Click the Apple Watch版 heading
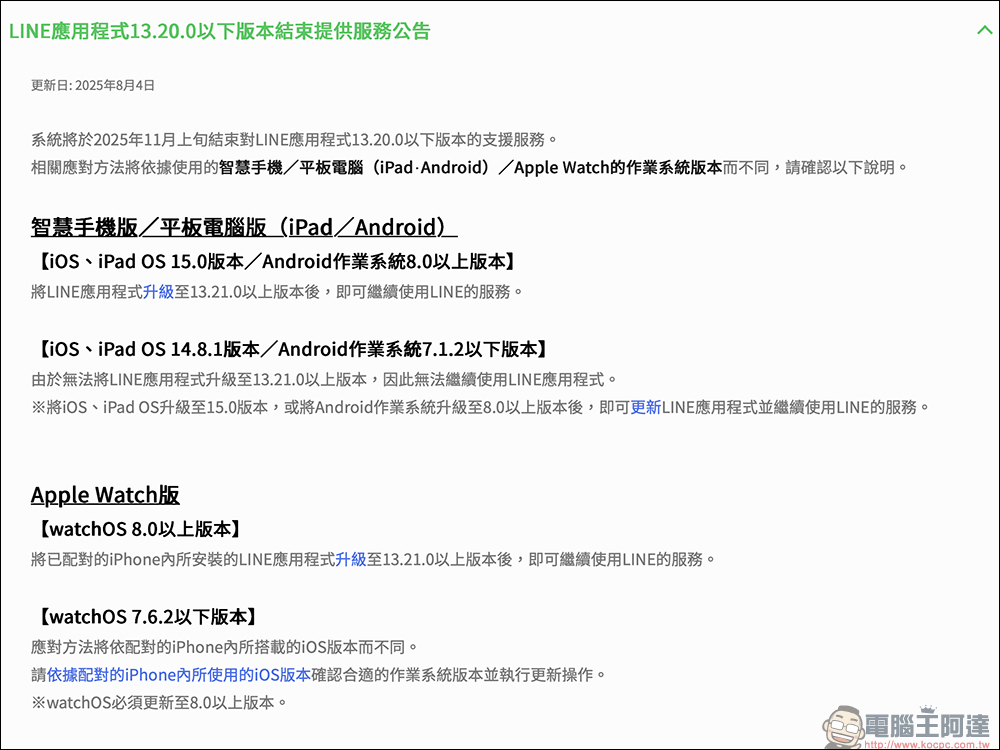Image resolution: width=1000 pixels, height=750 pixels. pyautogui.click(x=105, y=495)
